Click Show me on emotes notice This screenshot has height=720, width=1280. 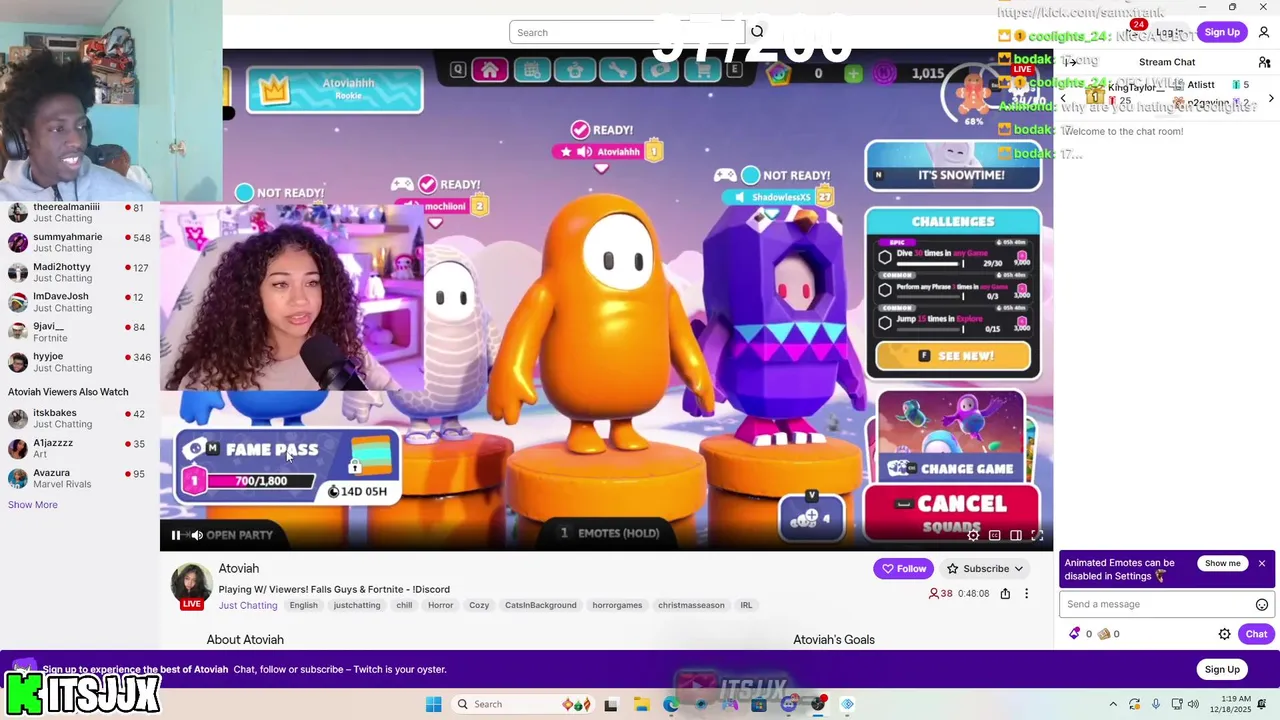(x=1222, y=563)
